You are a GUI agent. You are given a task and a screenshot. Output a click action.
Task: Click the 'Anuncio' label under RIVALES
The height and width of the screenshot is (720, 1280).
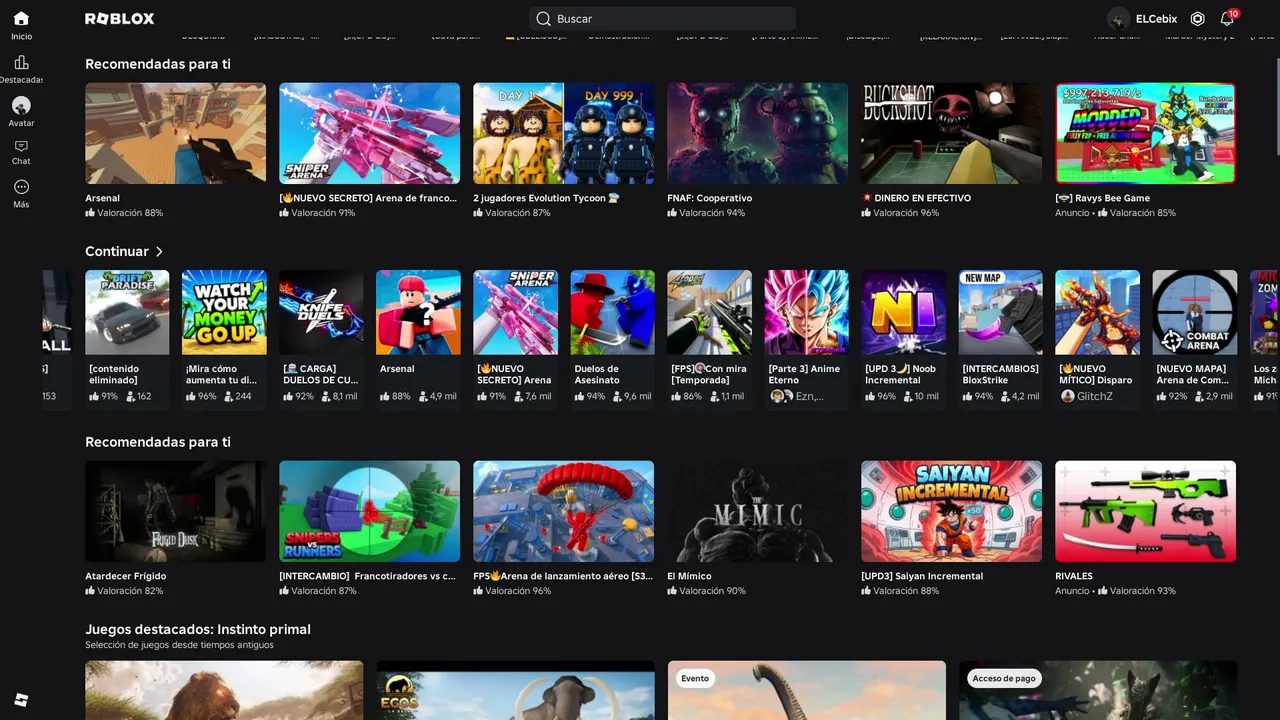(x=1072, y=591)
